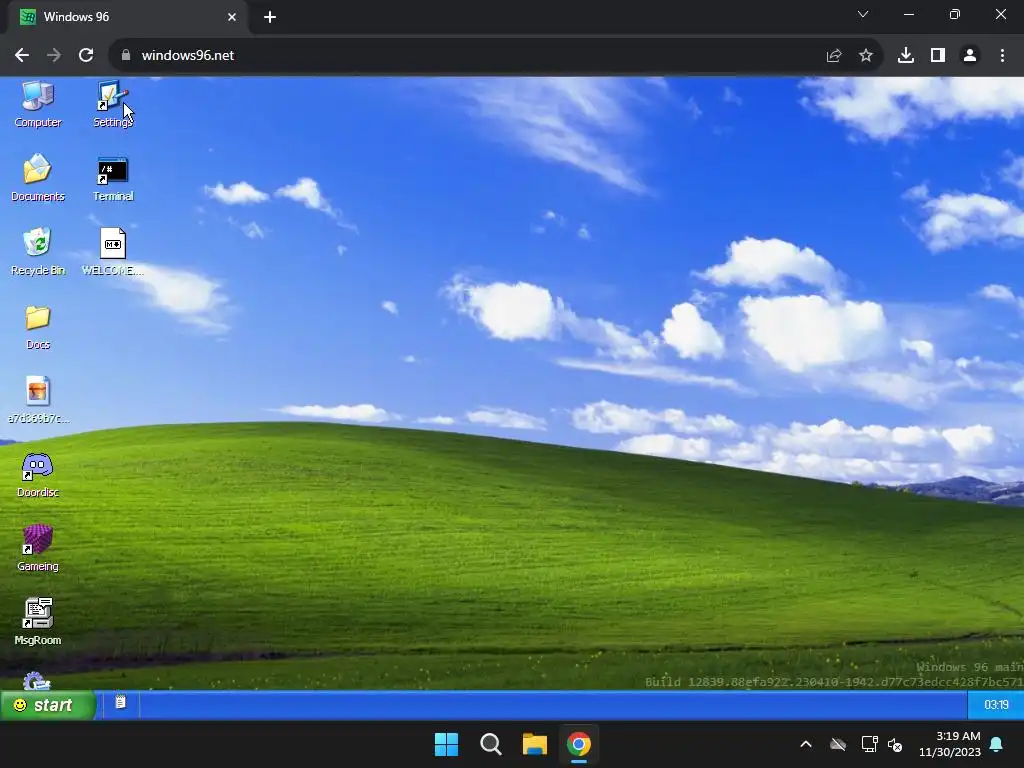Screen dimensions: 1024x768
Task: Select the WELCOME markdown file
Action: pos(113,251)
